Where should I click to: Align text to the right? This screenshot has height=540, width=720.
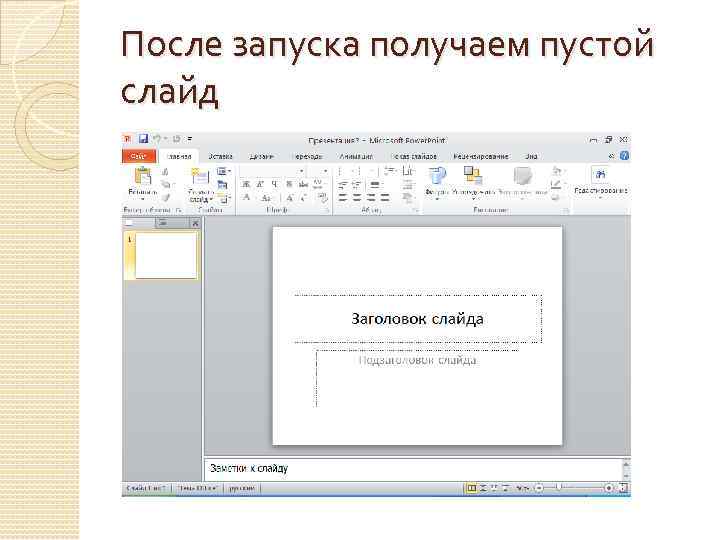point(371,198)
